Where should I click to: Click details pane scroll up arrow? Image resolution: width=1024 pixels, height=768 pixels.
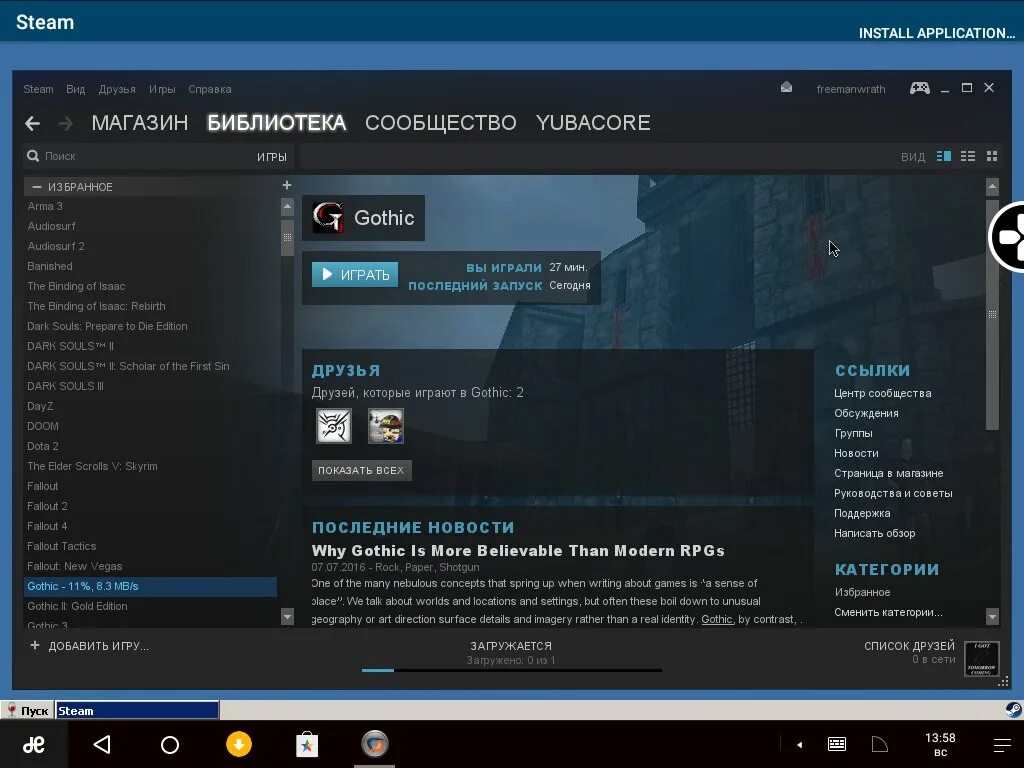coord(992,187)
